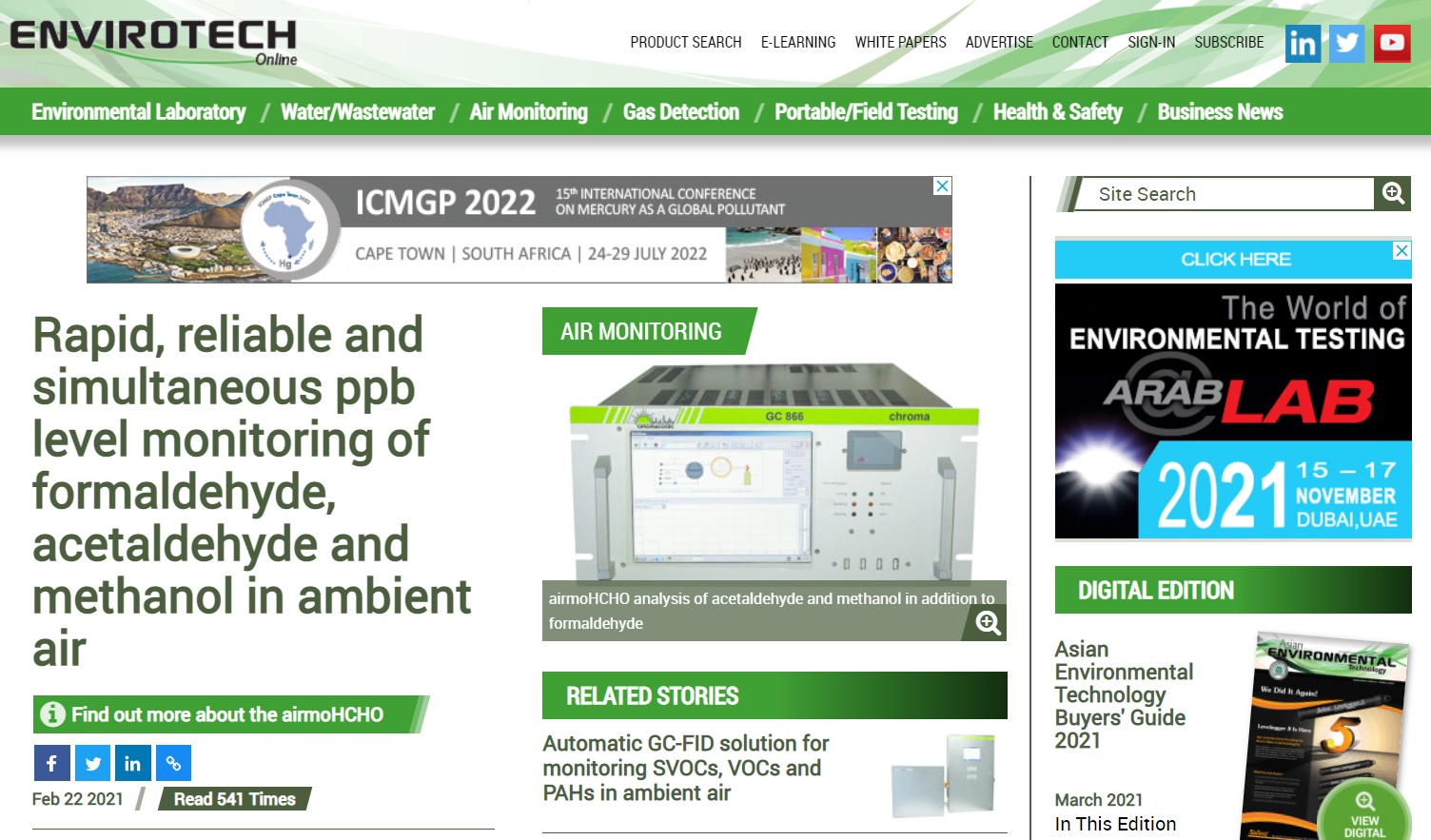Share article on Facebook
Screen dimensions: 1431x840
point(51,763)
